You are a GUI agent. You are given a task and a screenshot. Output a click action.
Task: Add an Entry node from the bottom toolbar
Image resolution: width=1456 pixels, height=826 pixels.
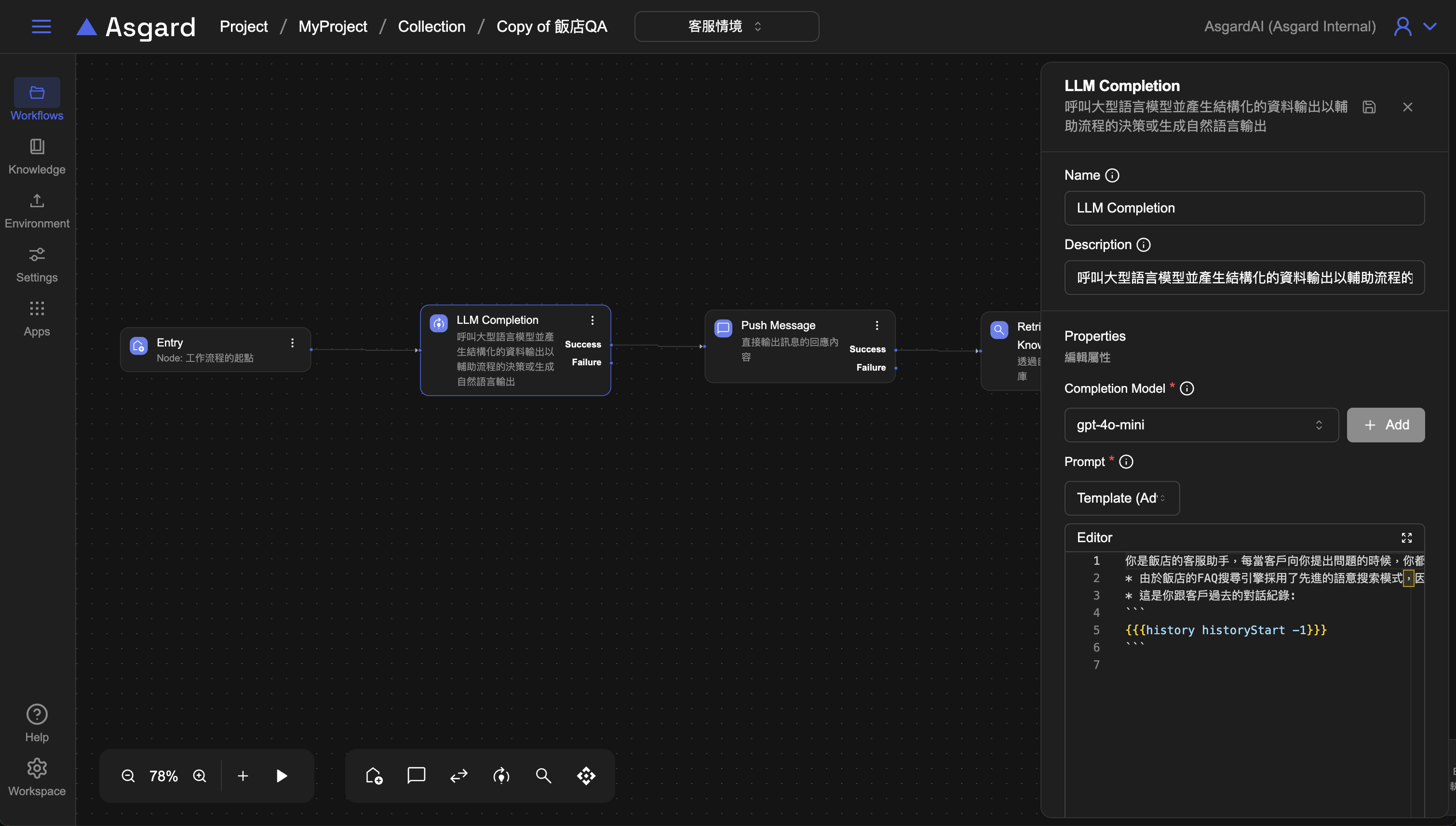[x=374, y=775]
